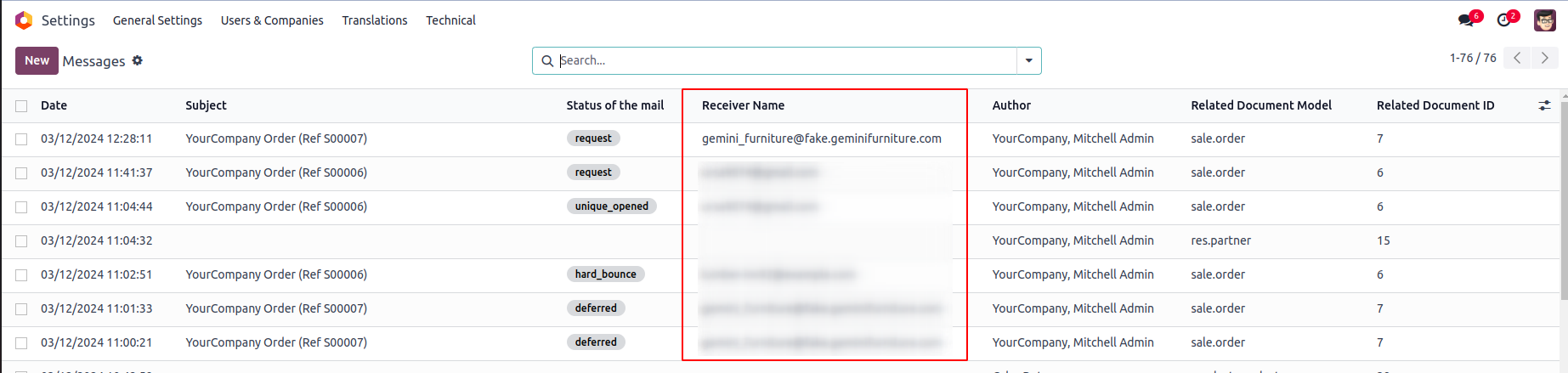Click the 1-76 / 76 pager counter
This screenshot has height=373, width=1568.
pos(1473,58)
